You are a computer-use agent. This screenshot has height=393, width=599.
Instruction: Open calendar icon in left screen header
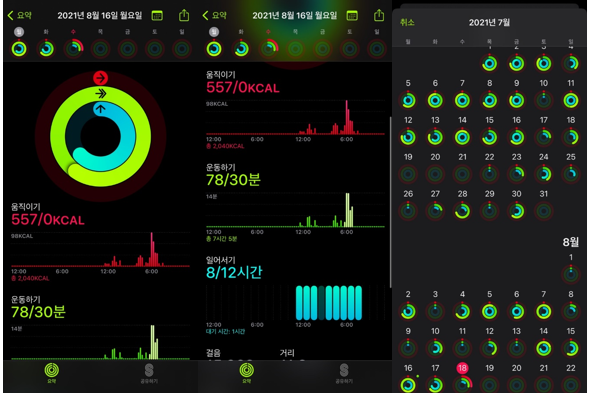tap(157, 16)
